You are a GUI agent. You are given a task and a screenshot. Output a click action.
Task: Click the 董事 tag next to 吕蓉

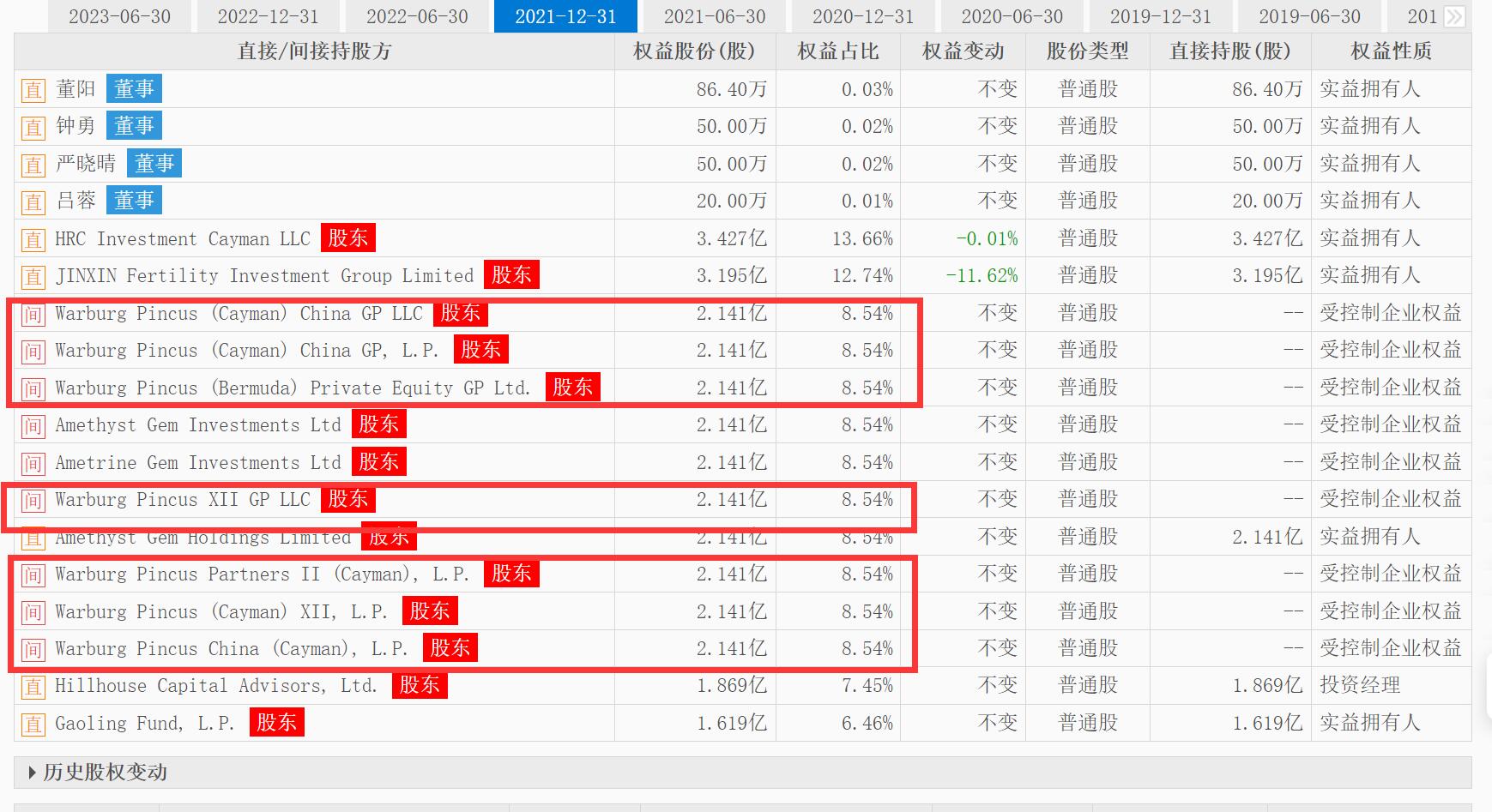pyautogui.click(x=134, y=201)
